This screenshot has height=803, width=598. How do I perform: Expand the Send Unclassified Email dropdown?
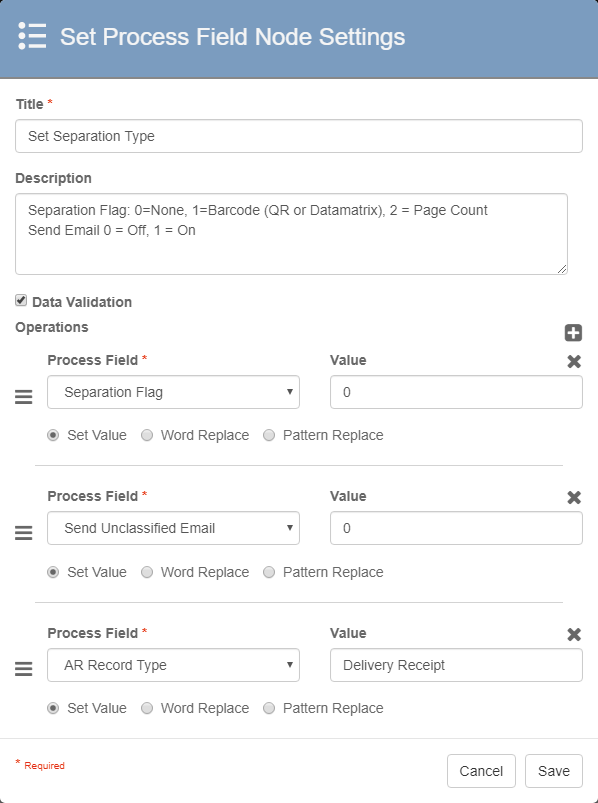pyautogui.click(x=174, y=528)
